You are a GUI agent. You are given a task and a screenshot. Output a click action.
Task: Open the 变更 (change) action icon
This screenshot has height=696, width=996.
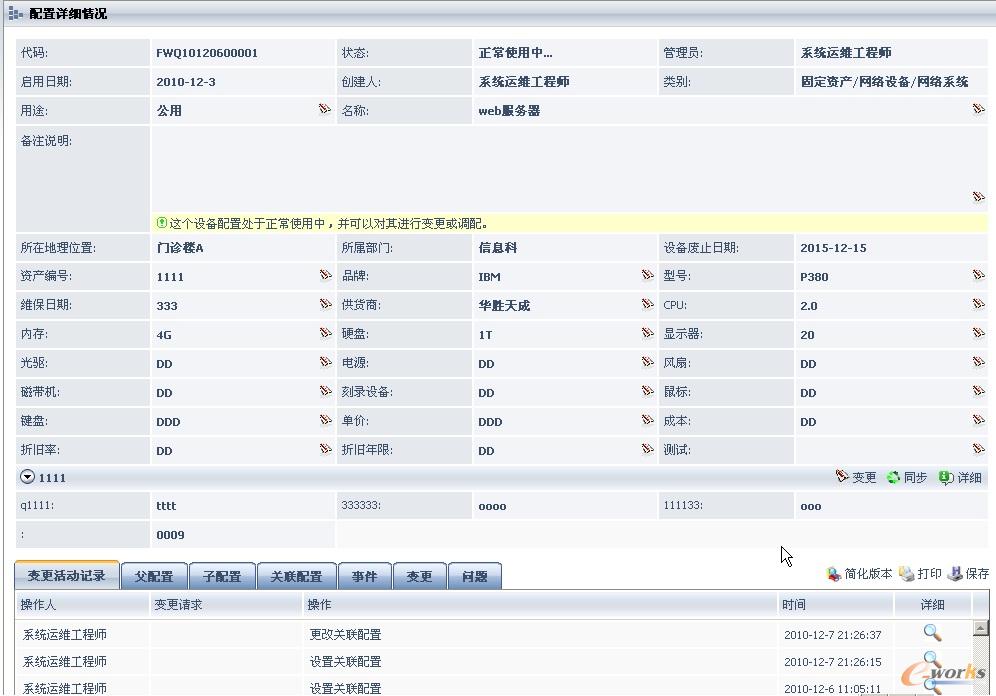858,477
